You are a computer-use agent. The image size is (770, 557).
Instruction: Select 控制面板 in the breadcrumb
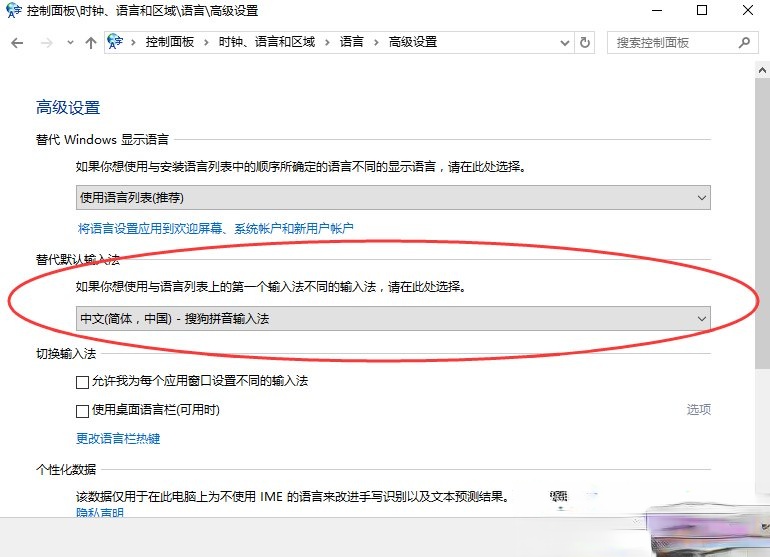pos(169,42)
